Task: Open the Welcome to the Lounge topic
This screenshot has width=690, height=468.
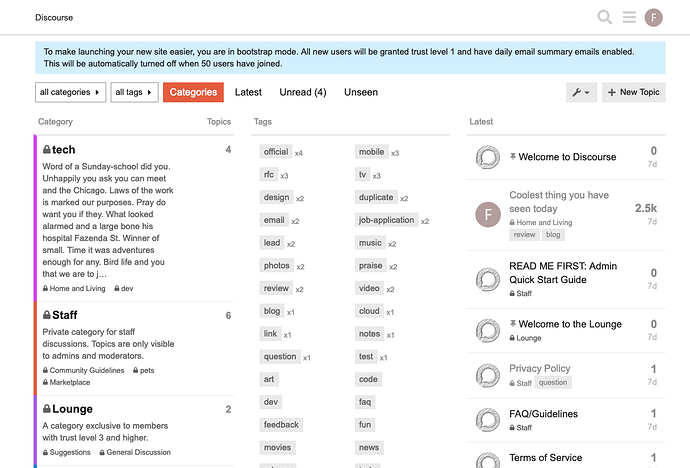Action: point(570,324)
